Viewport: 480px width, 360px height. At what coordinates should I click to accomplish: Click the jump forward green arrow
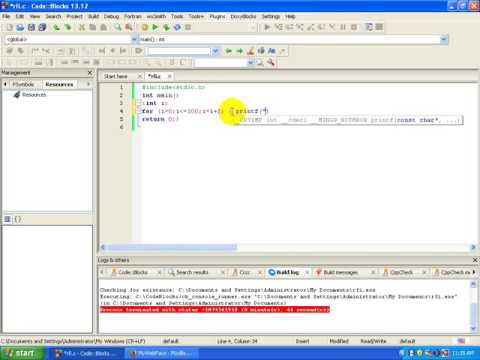240,51
